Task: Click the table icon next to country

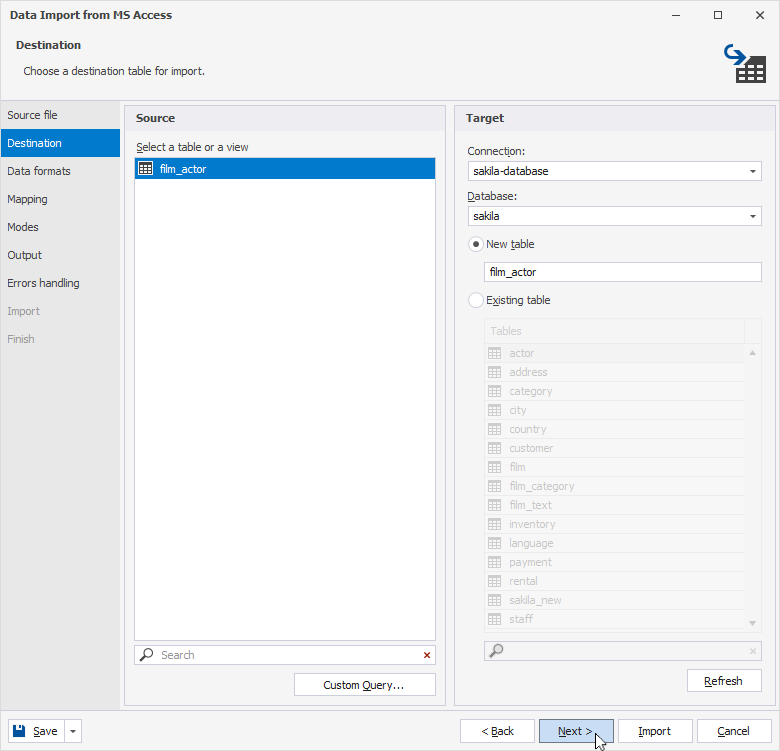Action: pyautogui.click(x=494, y=429)
